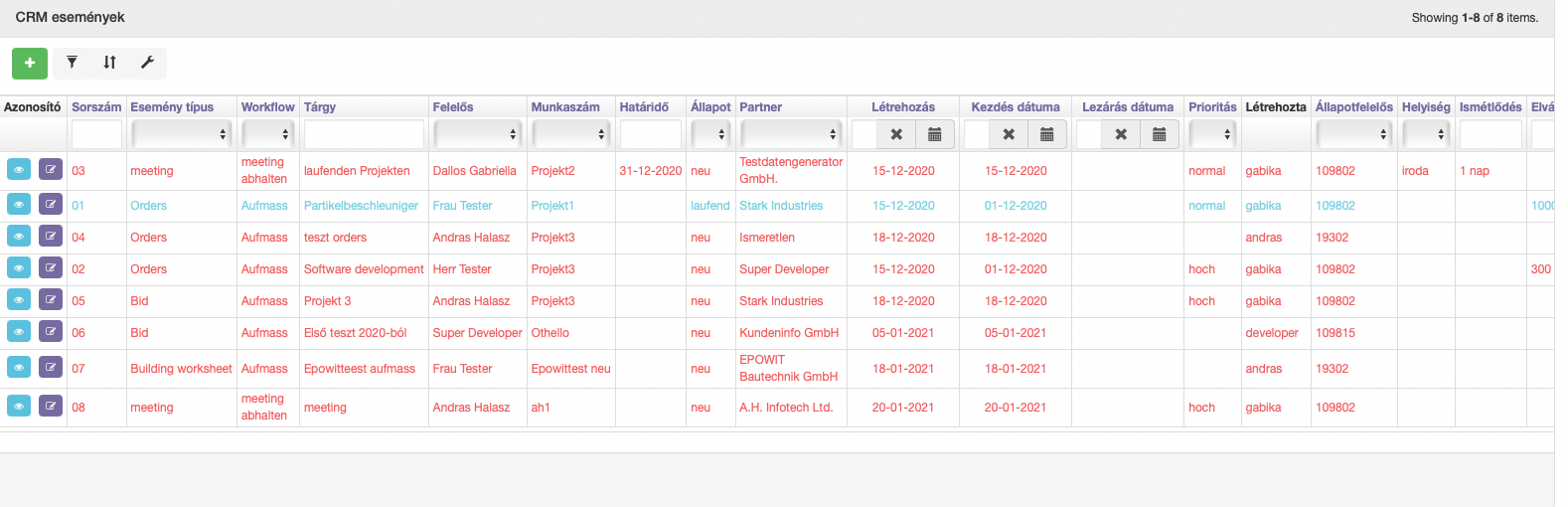Show details of row 08 with eye icon

point(19,407)
